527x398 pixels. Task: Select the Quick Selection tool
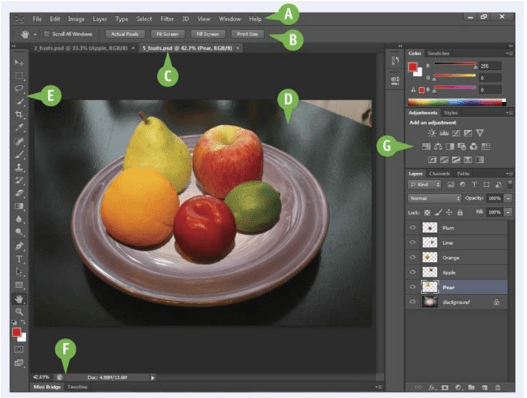(19, 102)
